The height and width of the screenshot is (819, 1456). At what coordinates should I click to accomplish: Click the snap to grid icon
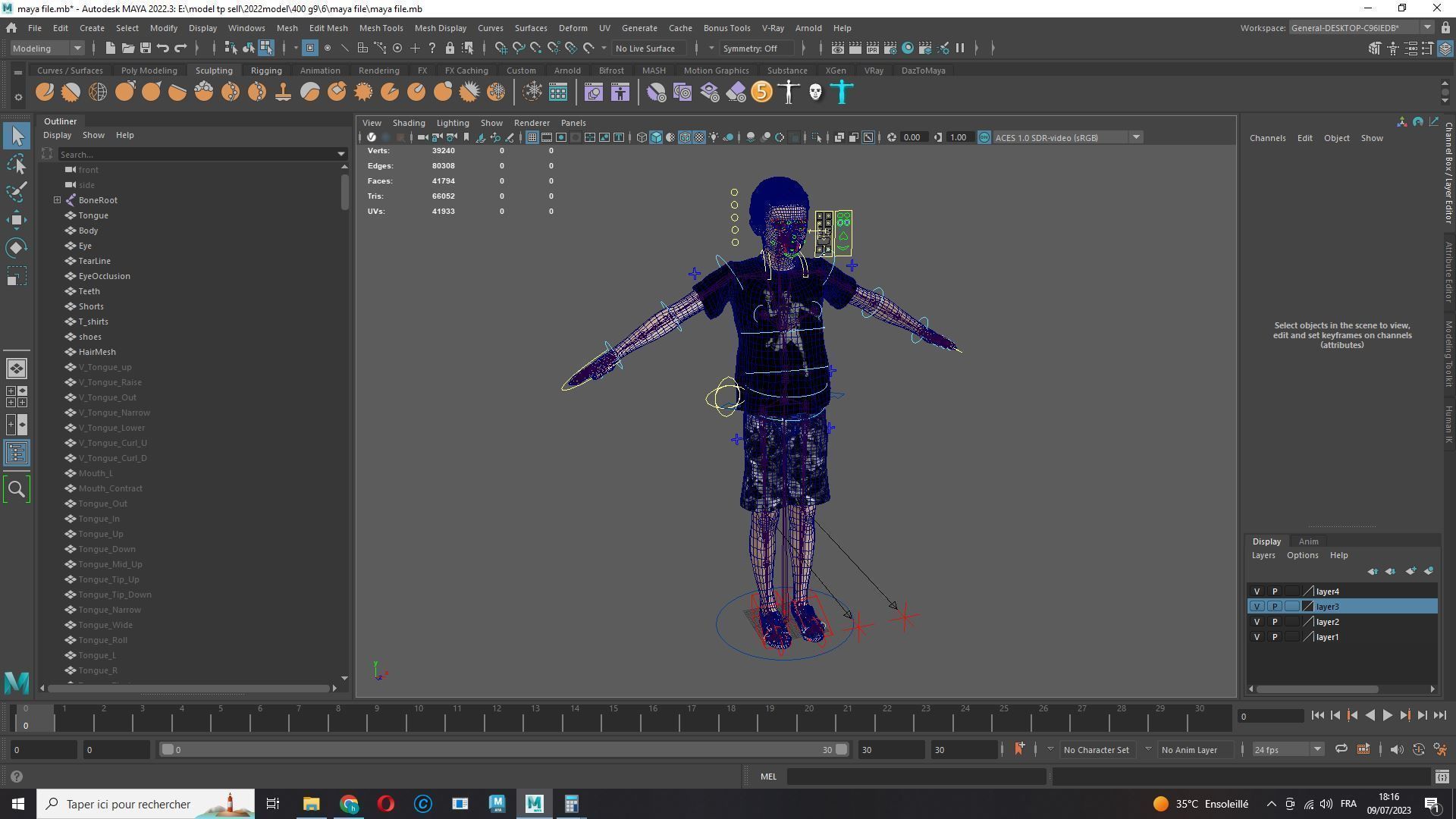point(500,48)
